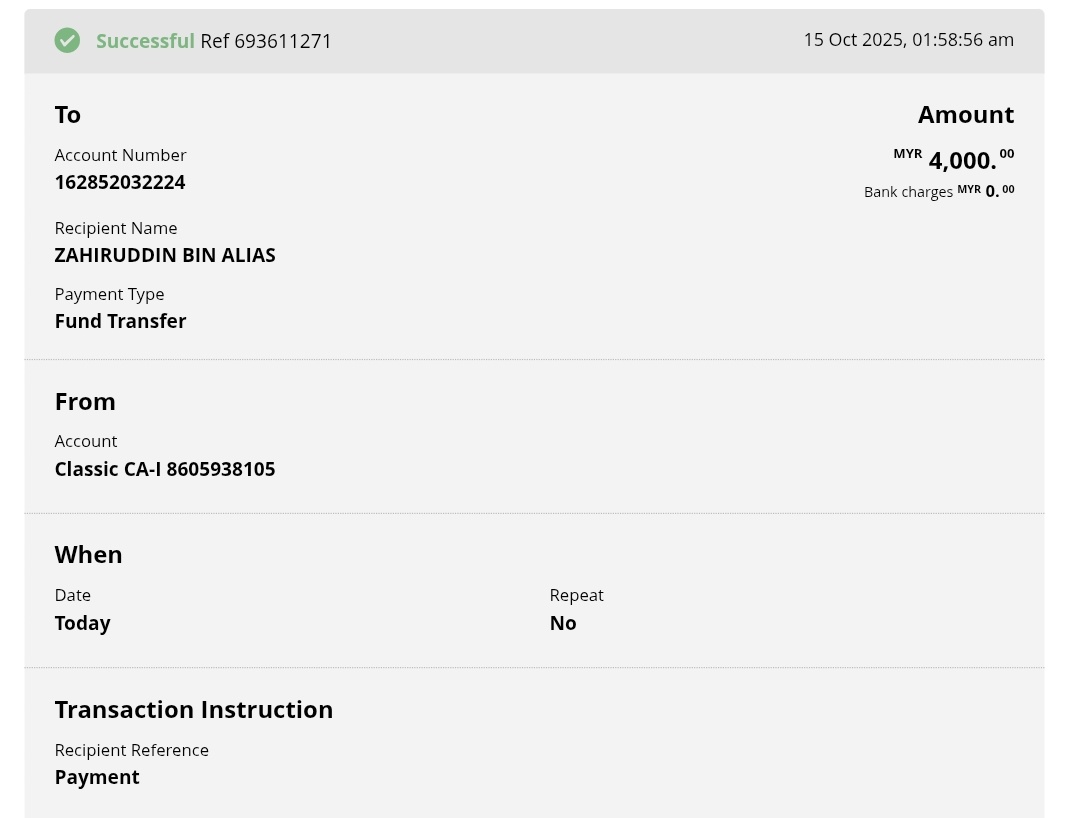
Task: Click the Amount heading
Action: tap(966, 115)
